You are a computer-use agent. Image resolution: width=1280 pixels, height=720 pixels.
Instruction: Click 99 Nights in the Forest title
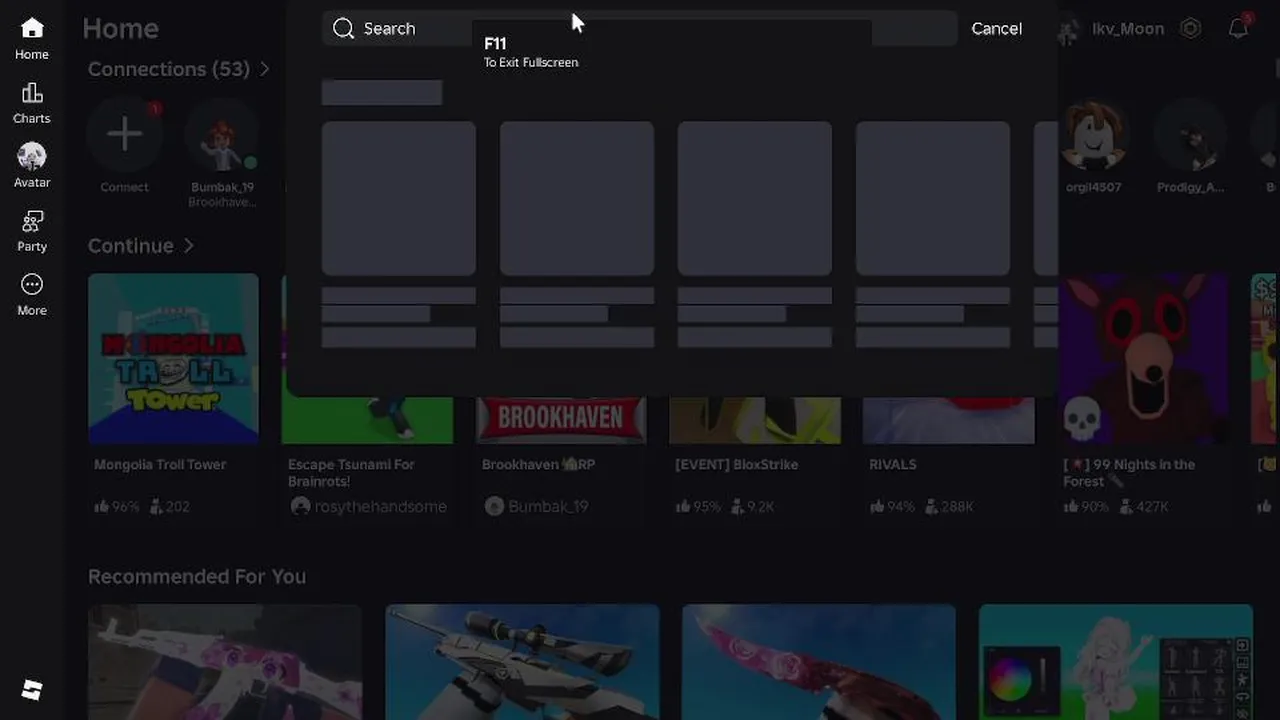pyautogui.click(x=1129, y=472)
